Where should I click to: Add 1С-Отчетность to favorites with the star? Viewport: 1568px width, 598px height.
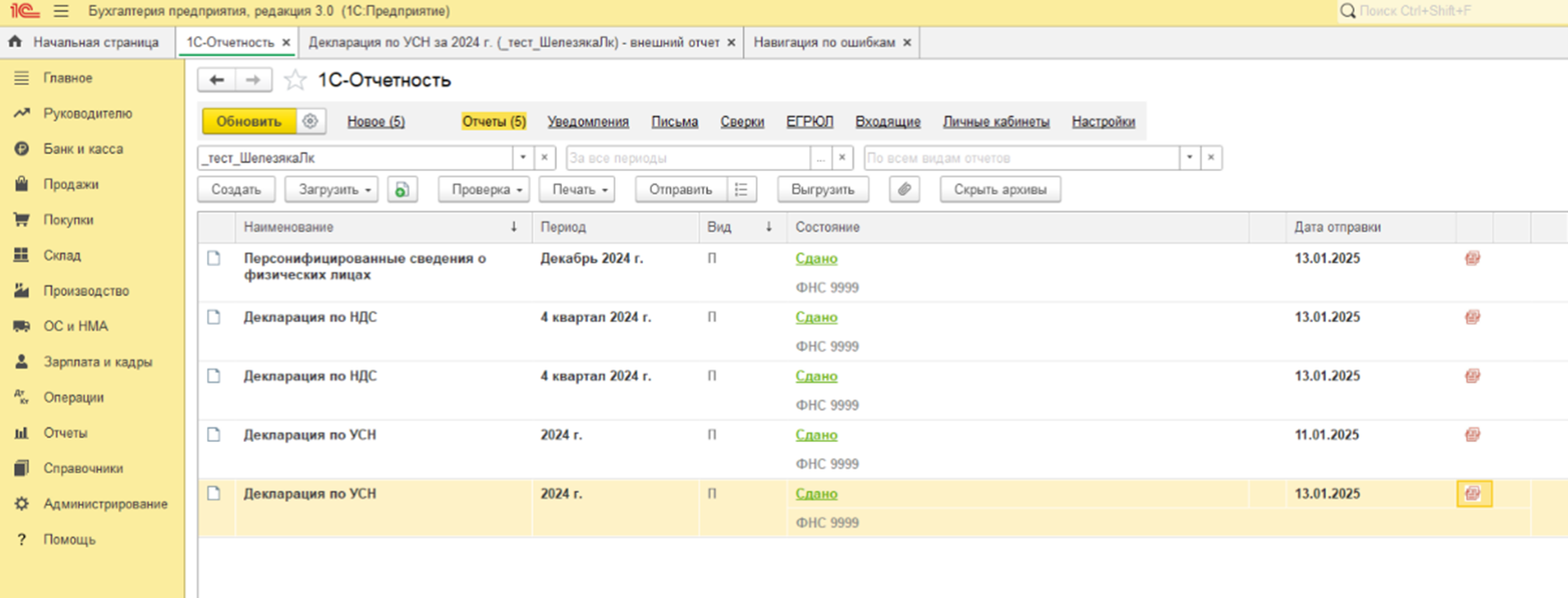[x=294, y=80]
